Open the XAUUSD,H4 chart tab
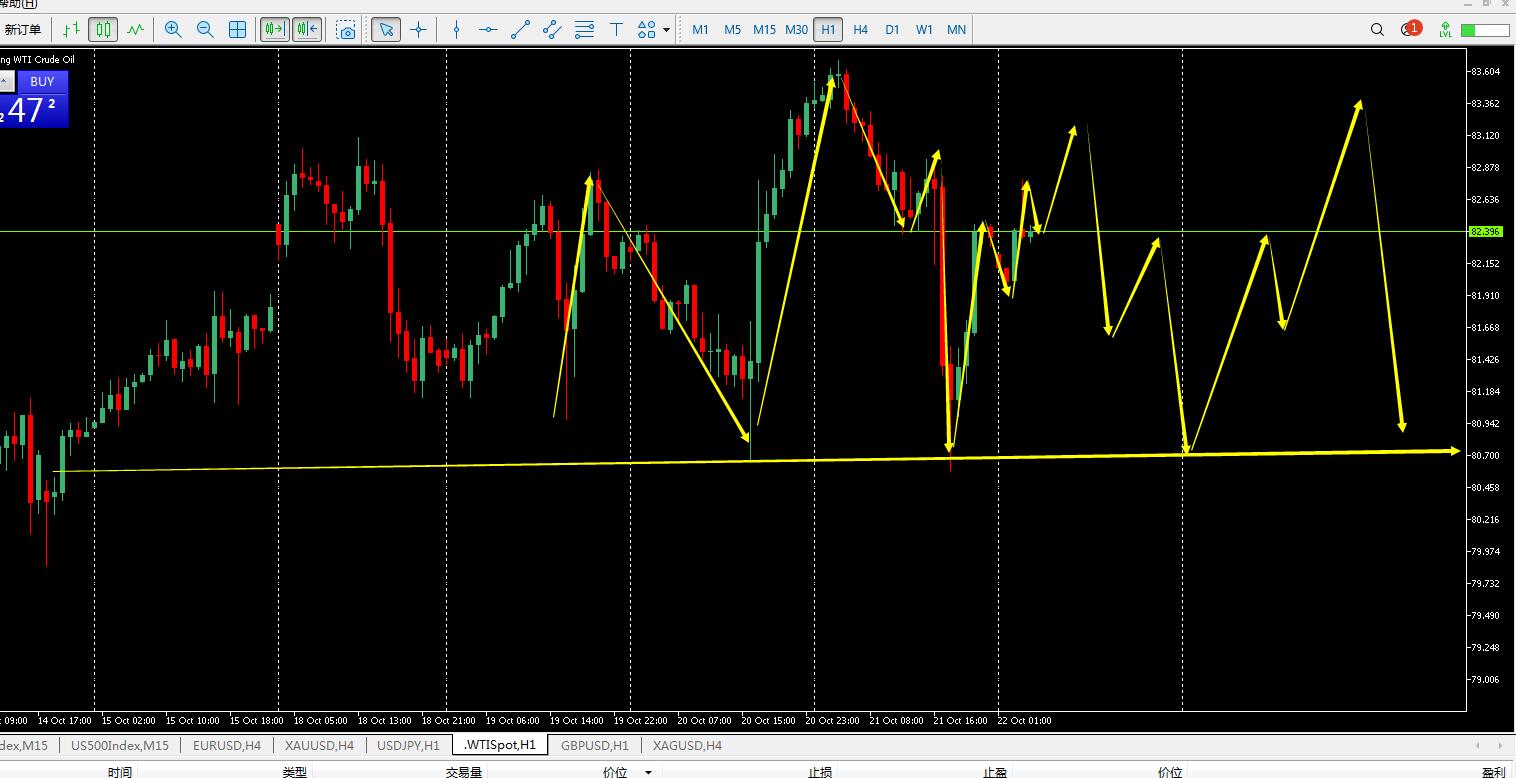Viewport: 1516px width, 778px height. (x=319, y=745)
